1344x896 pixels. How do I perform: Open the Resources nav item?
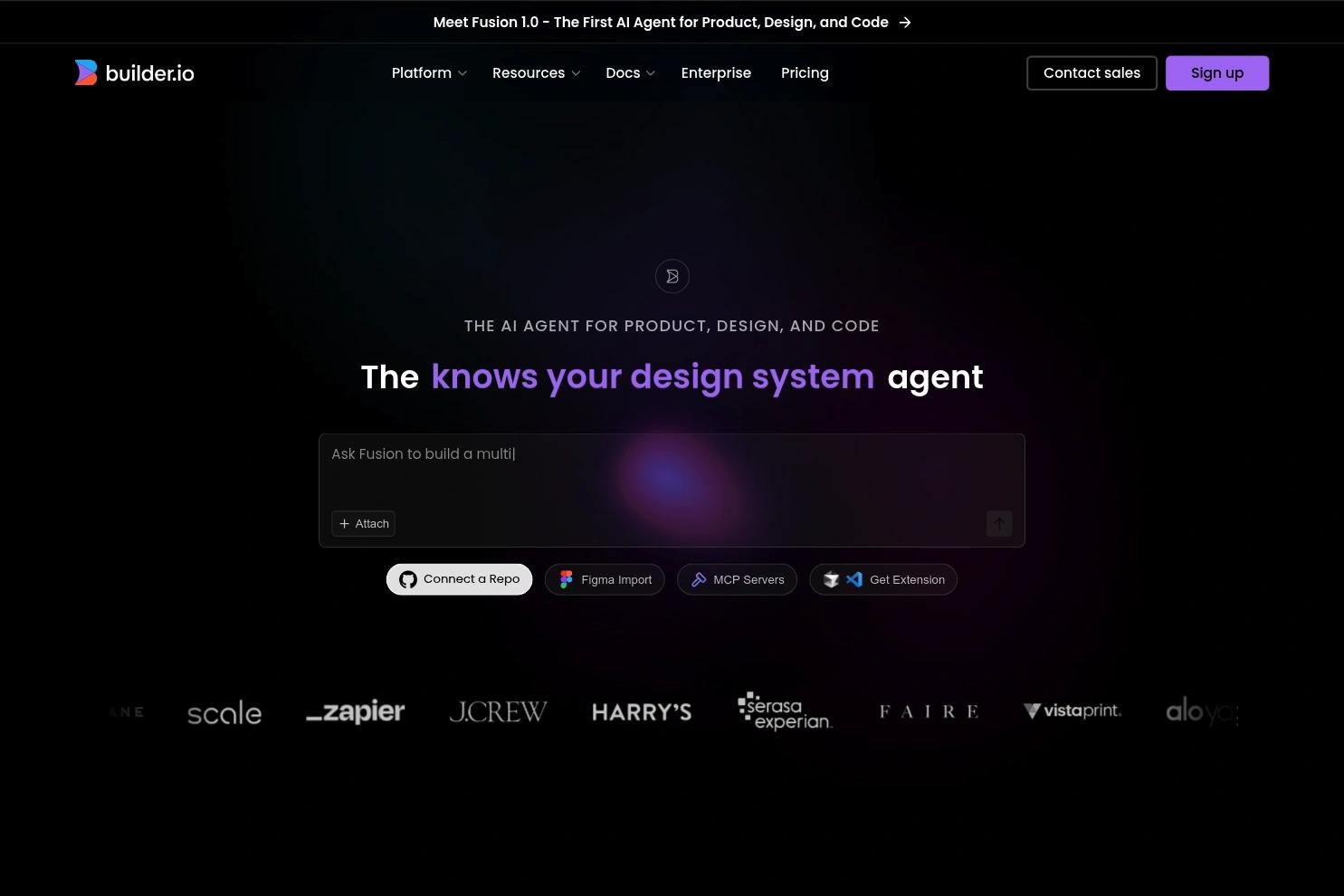536,72
